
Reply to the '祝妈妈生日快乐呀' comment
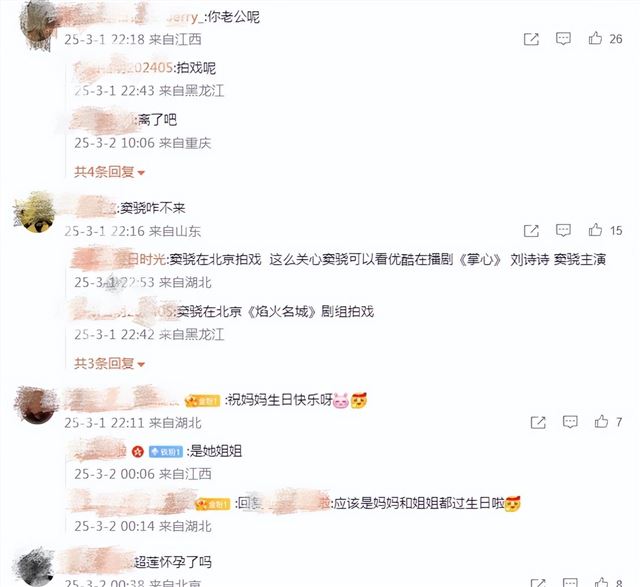(x=570, y=422)
